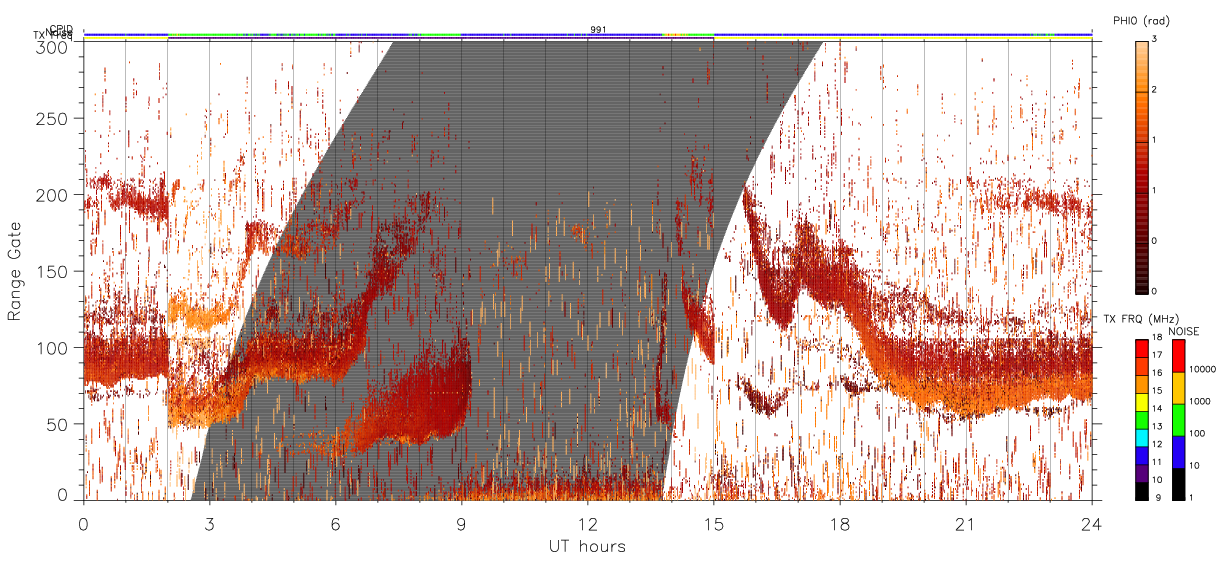Click the cyan 12–13 MHz TX FRQ swatch
1228x567 pixels.
[1141, 438]
